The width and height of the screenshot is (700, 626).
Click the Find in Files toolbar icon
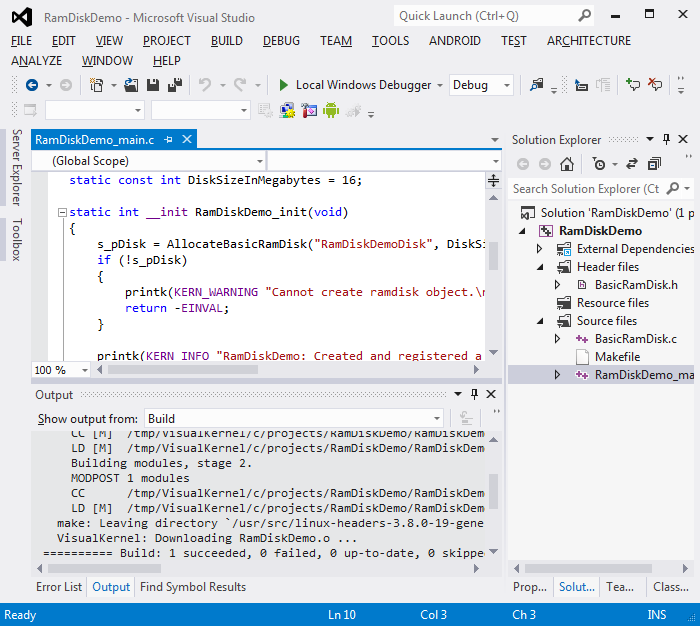pyautogui.click(x=536, y=84)
